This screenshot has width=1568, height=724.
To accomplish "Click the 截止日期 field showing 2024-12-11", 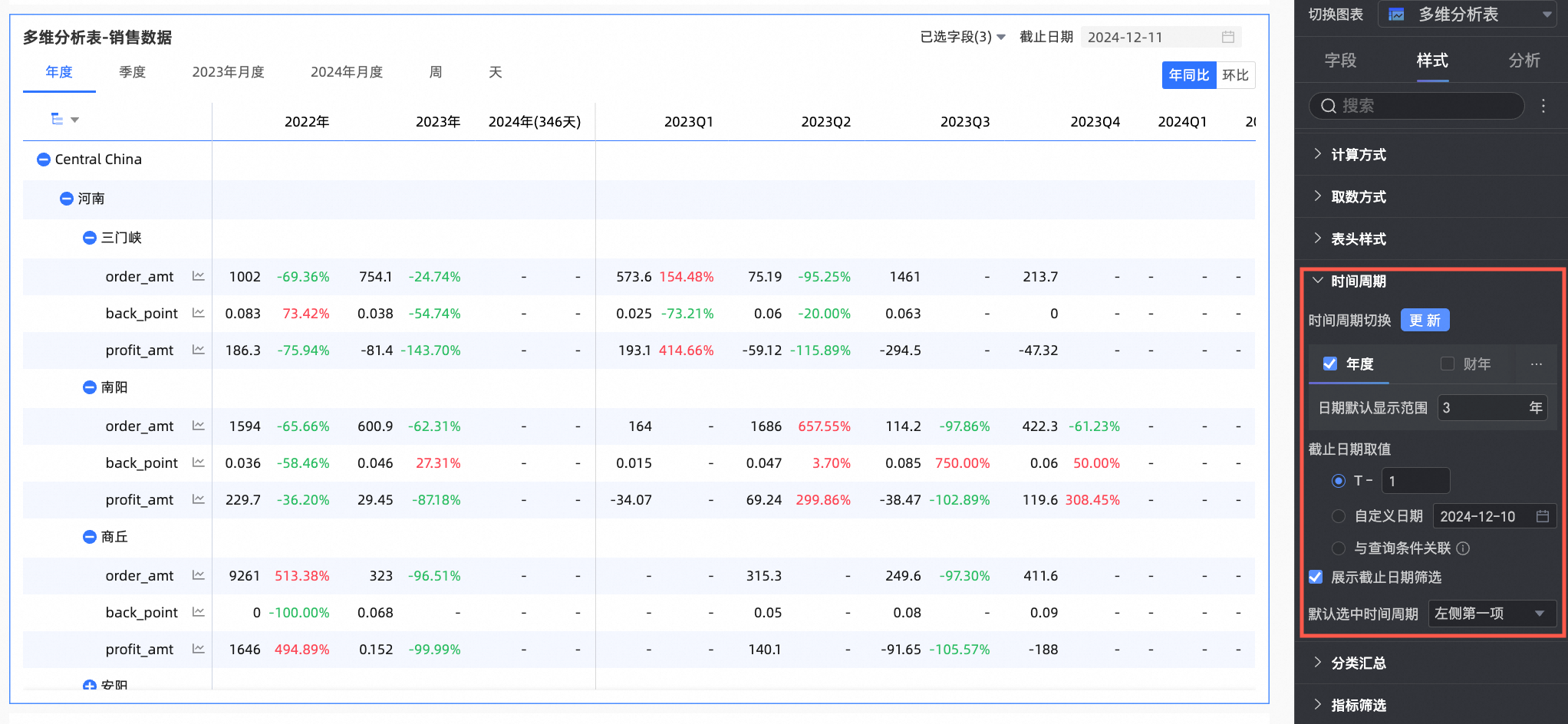I will [x=1161, y=37].
